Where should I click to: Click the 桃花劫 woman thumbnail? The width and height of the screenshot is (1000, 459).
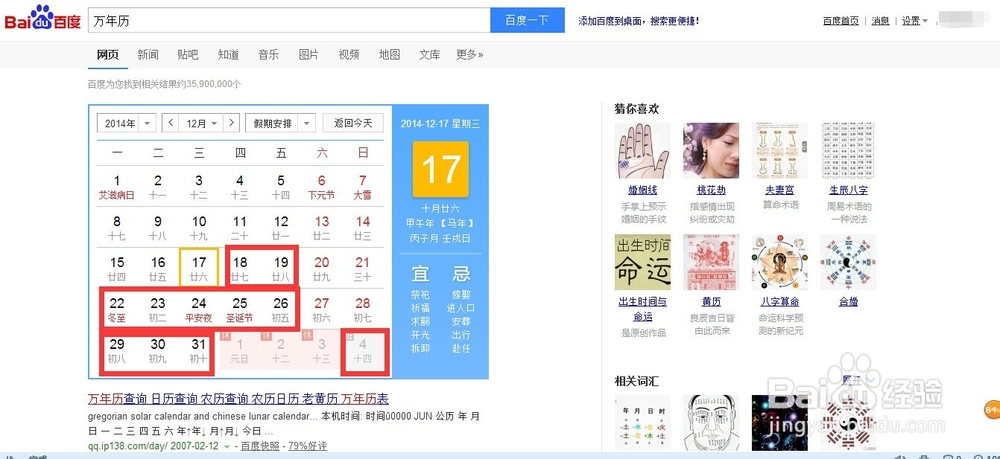(x=711, y=150)
